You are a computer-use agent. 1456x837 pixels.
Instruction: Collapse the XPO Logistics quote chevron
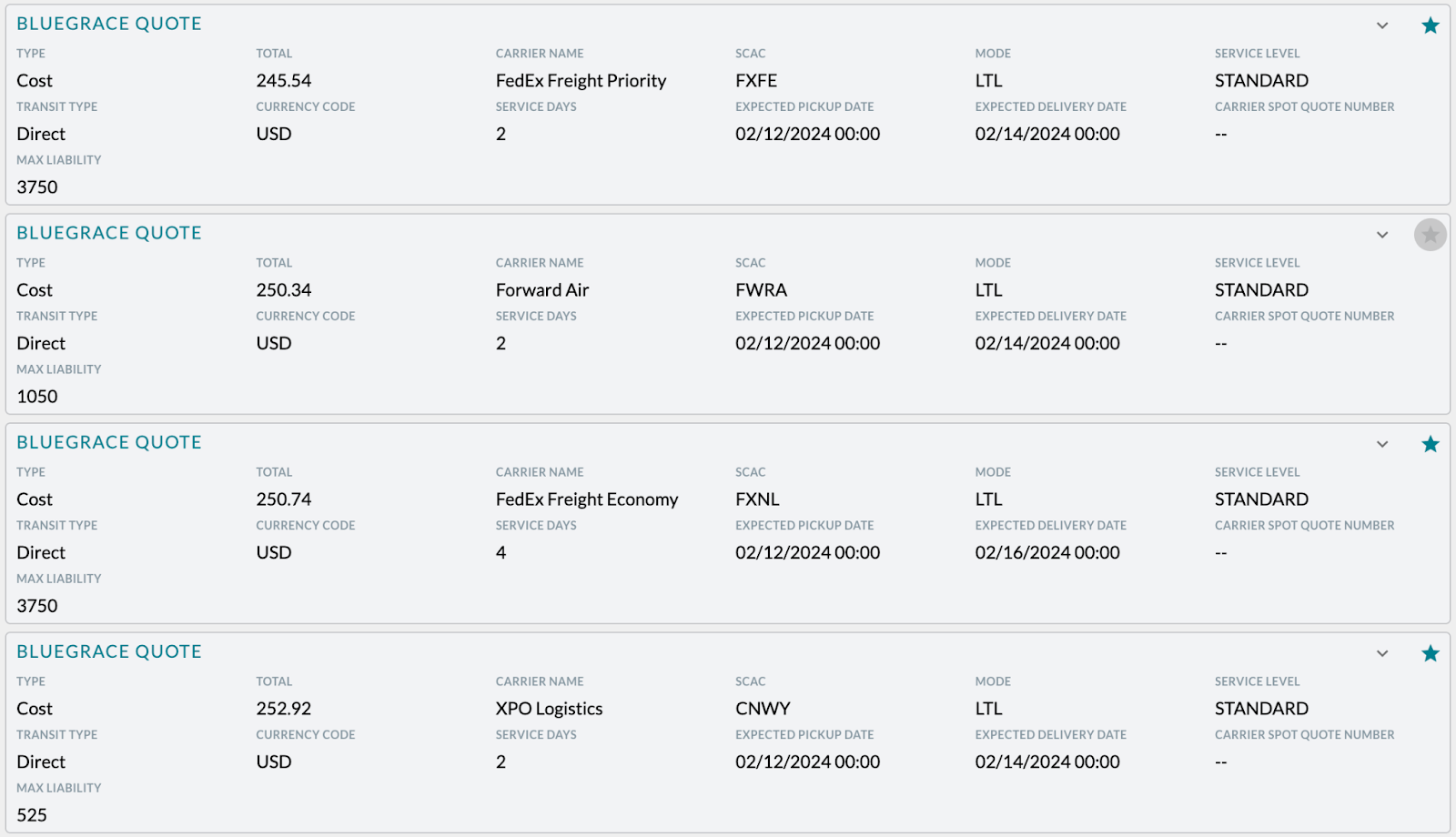click(1381, 653)
